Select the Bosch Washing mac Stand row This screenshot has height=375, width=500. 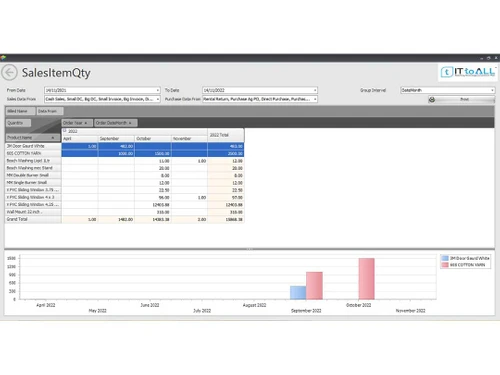(33, 168)
